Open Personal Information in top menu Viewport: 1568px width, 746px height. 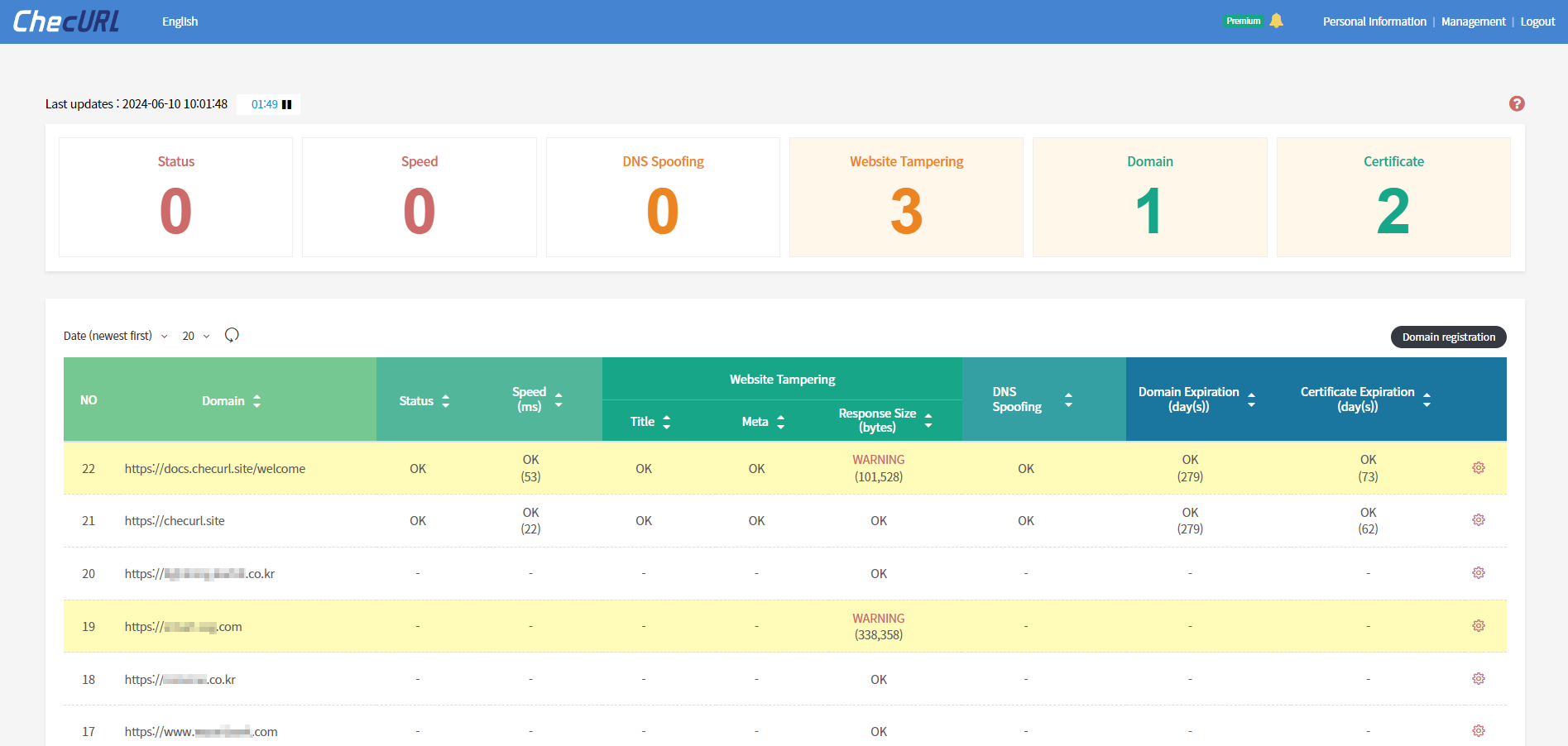click(x=1374, y=22)
